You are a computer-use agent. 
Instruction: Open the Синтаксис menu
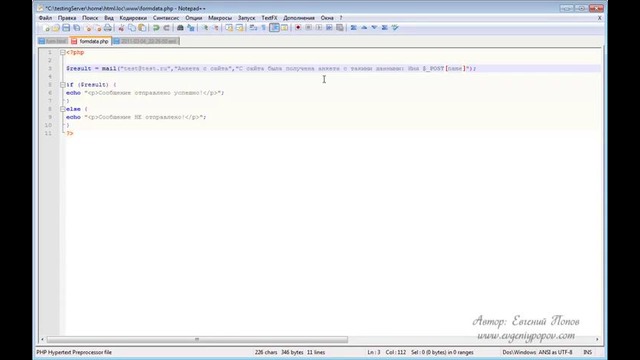[166, 18]
